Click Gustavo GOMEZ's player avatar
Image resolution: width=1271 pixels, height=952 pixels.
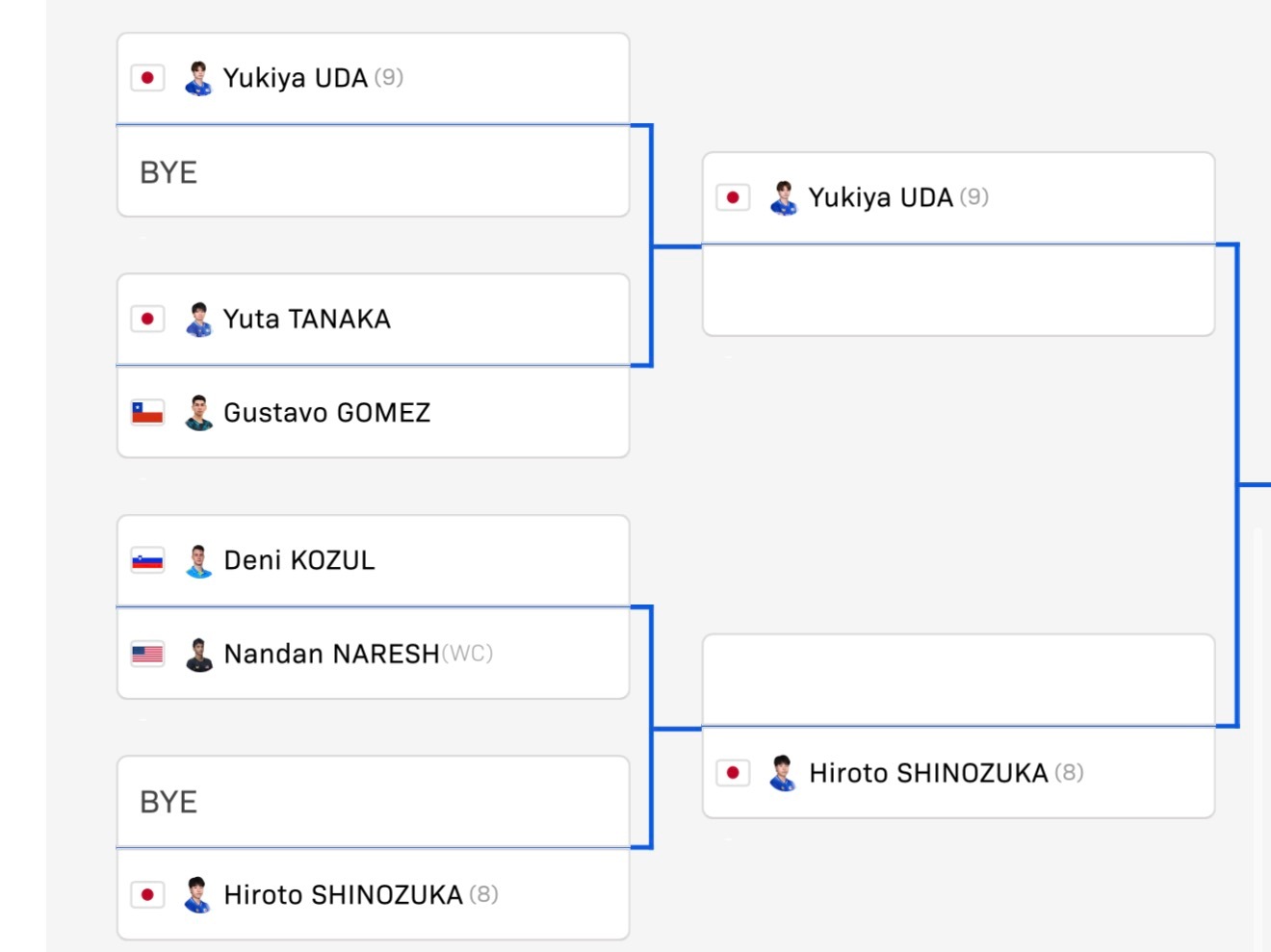click(x=198, y=413)
